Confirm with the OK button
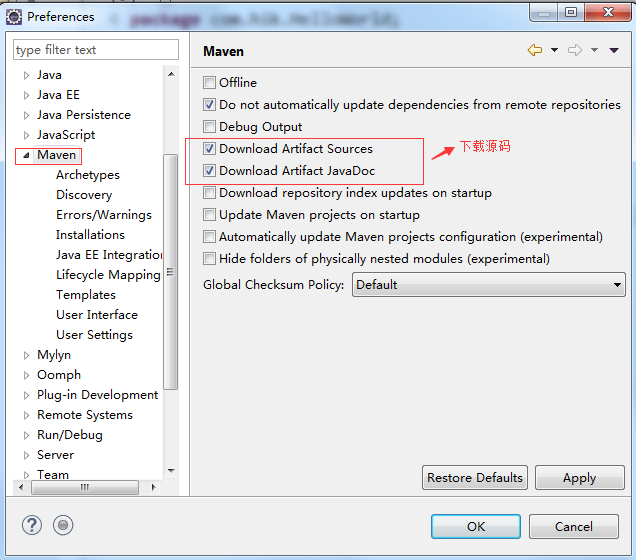 476,526
